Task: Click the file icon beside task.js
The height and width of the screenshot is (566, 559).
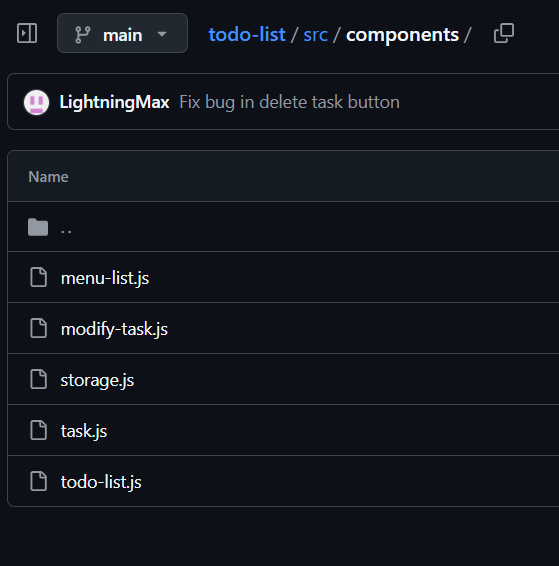Action: click(38, 430)
